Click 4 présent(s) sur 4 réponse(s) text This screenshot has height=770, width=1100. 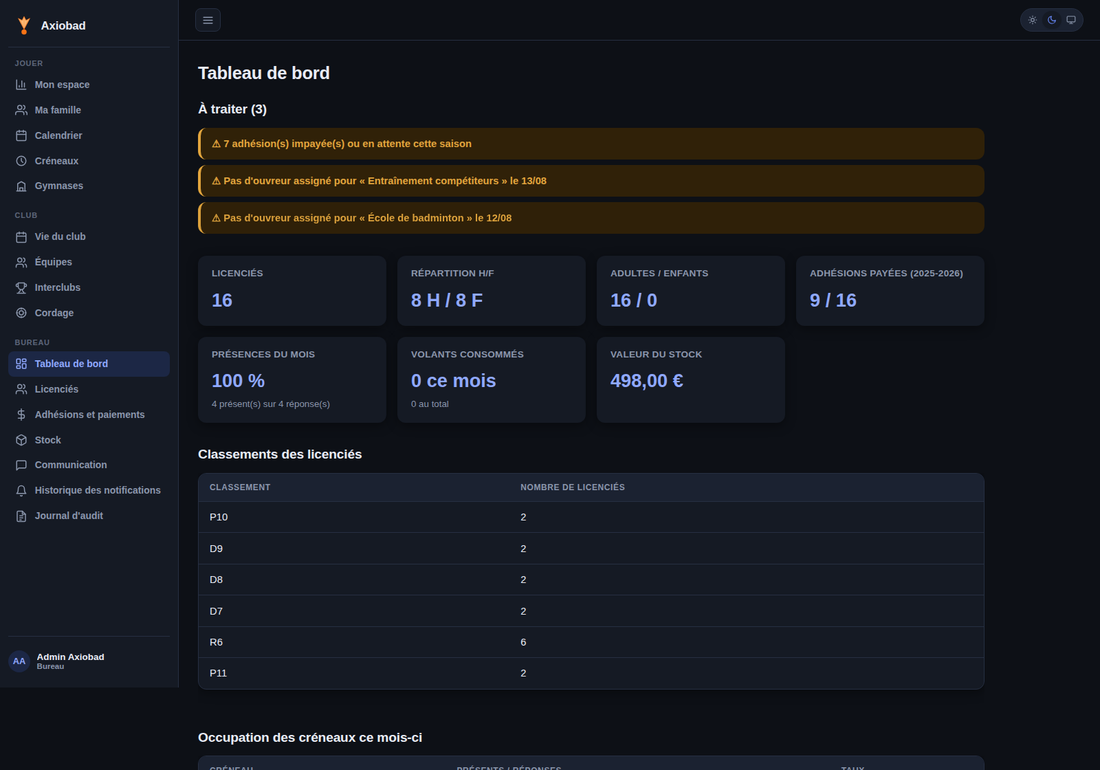point(271,404)
